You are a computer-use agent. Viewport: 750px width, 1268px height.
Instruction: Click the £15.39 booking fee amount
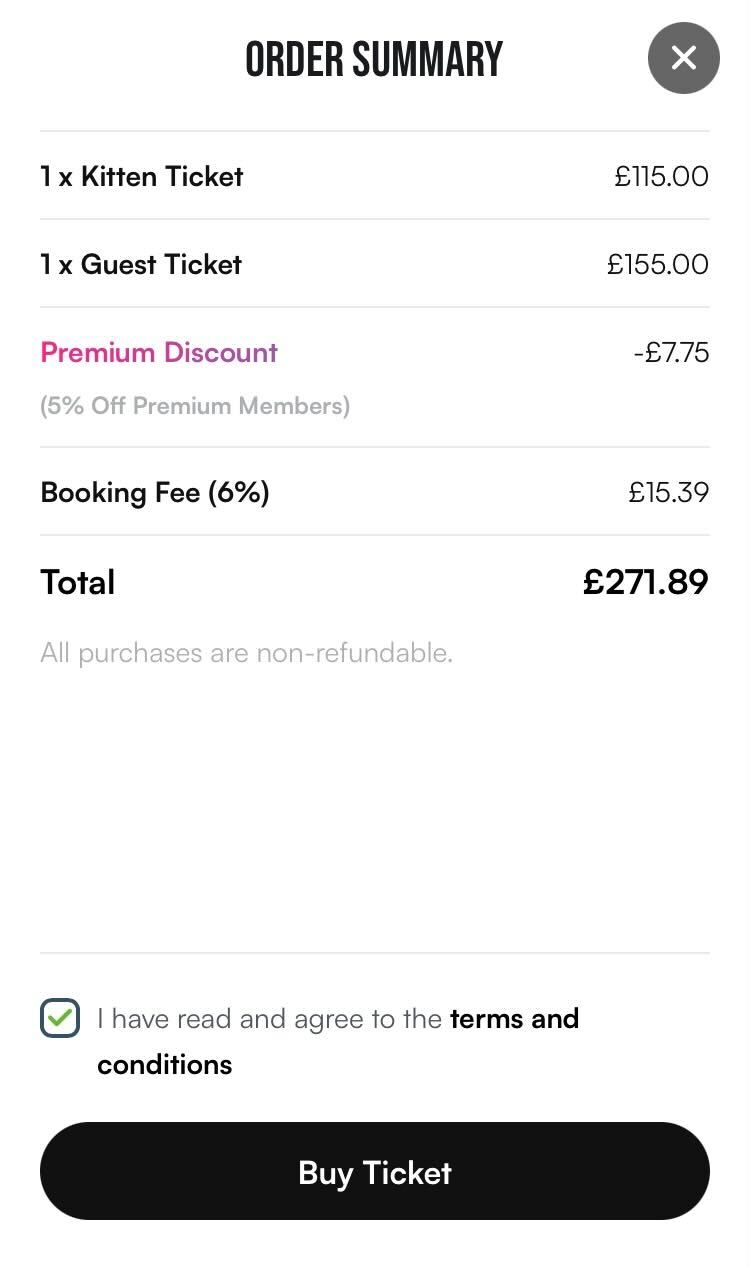pyautogui.click(x=668, y=492)
